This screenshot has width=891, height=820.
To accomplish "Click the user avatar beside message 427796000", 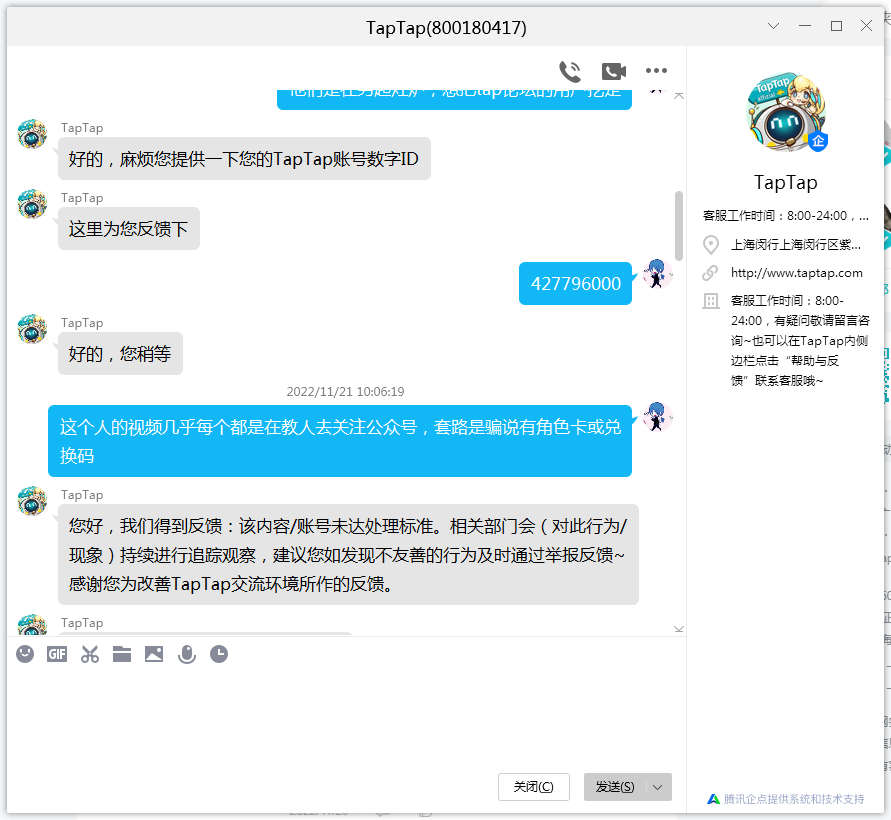I will pyautogui.click(x=657, y=273).
